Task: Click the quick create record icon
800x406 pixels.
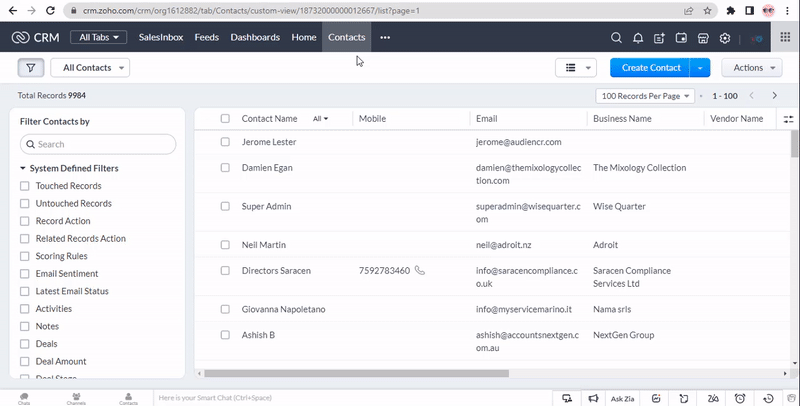Action: pyautogui.click(x=659, y=38)
